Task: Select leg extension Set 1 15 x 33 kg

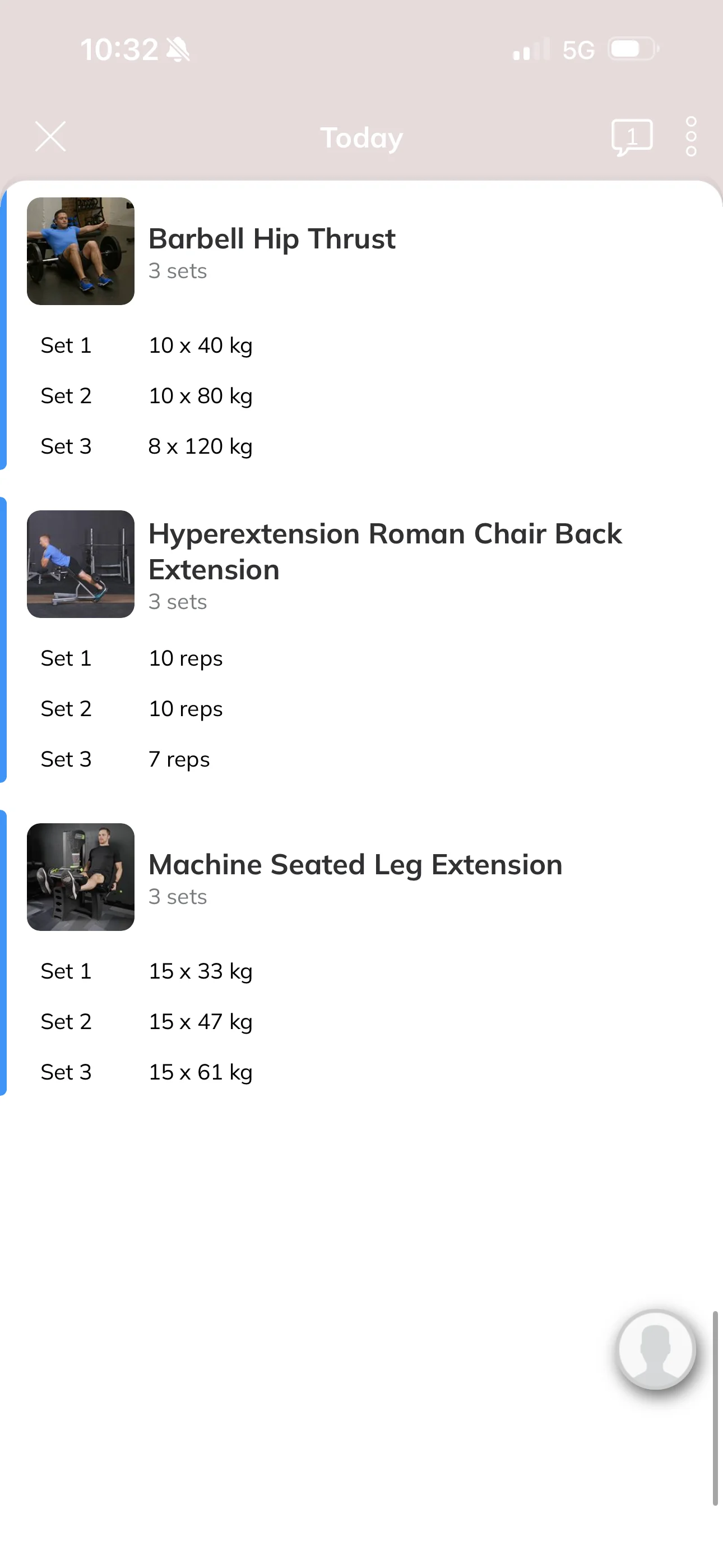Action: [x=147, y=971]
